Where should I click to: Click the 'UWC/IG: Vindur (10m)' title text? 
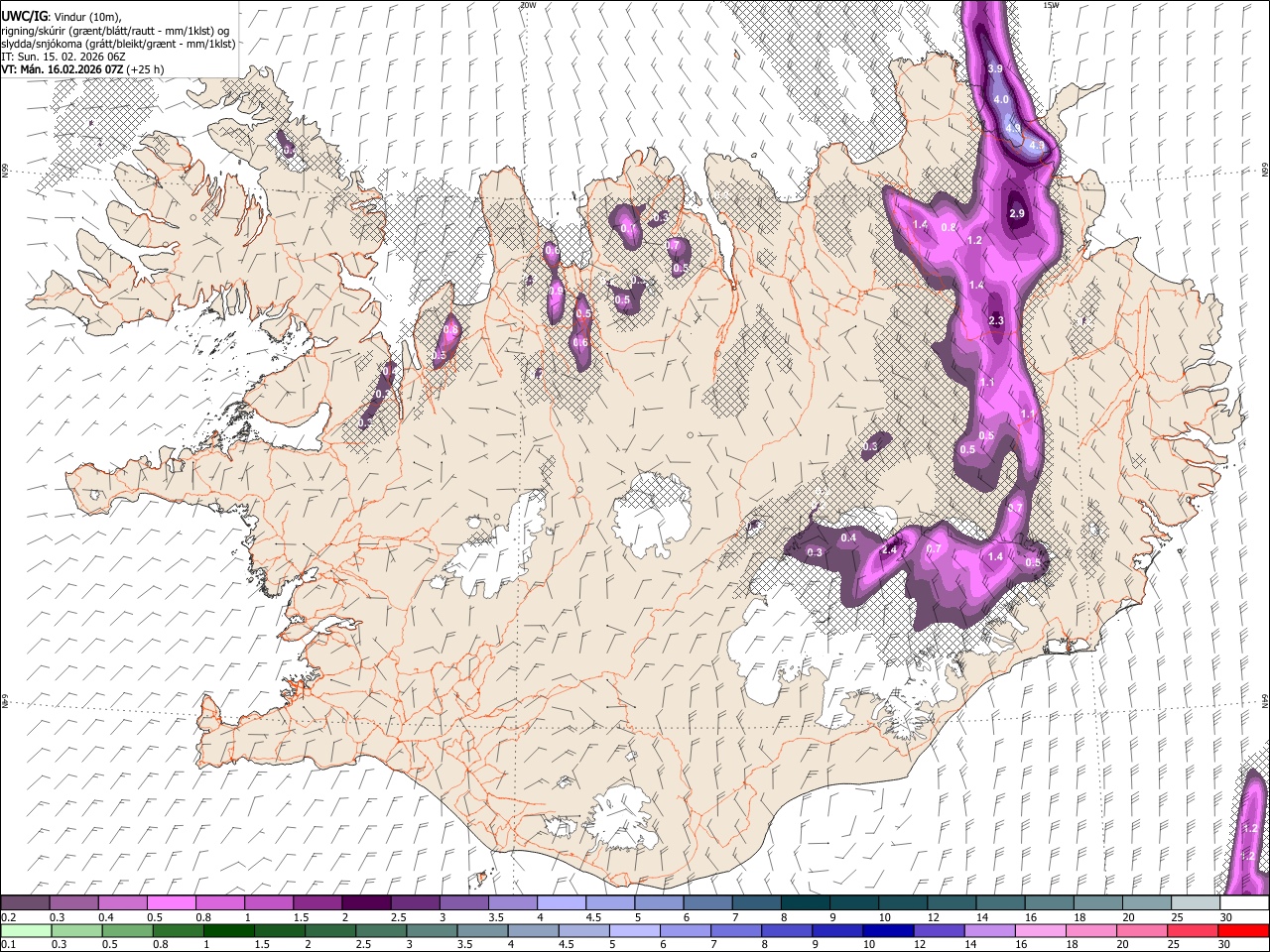[x=61, y=17]
